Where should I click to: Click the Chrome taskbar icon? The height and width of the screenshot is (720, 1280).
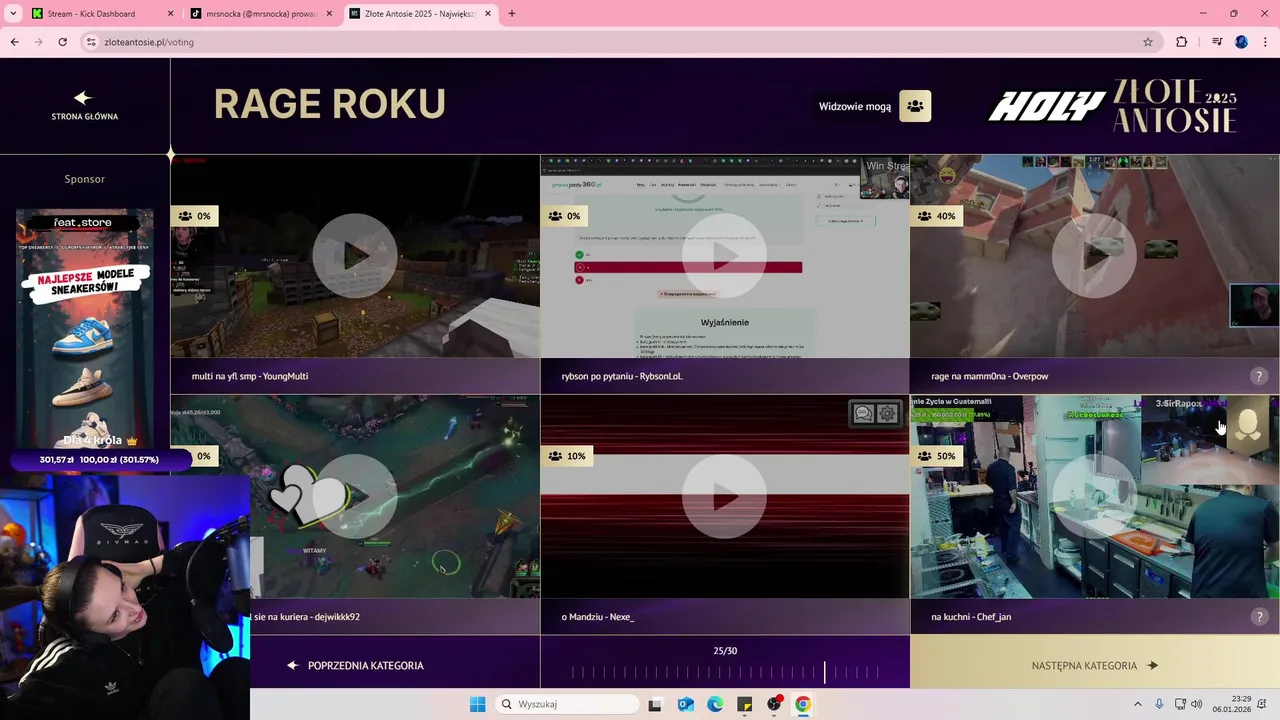tap(803, 704)
